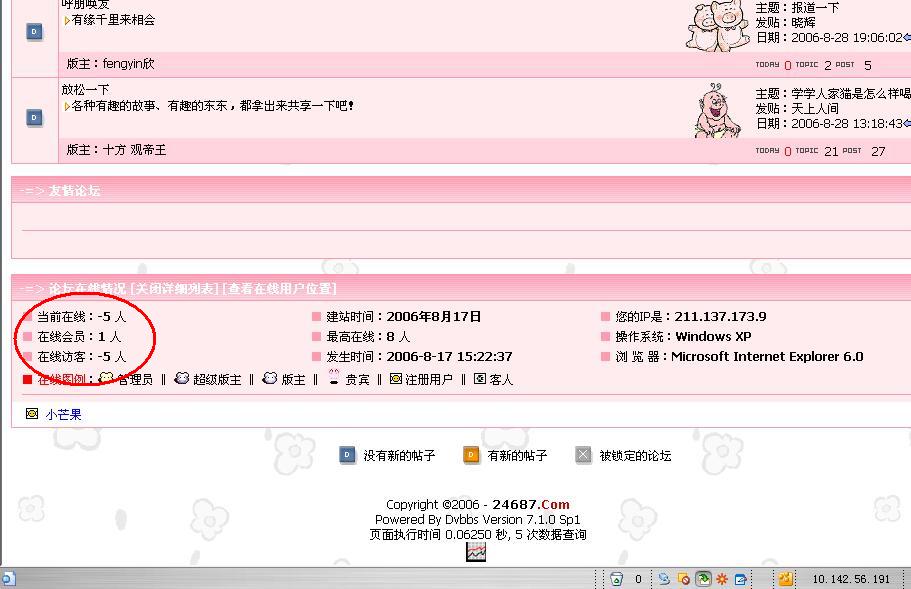
Task: Click the orange sun icon in status bar
Action: [x=721, y=579]
